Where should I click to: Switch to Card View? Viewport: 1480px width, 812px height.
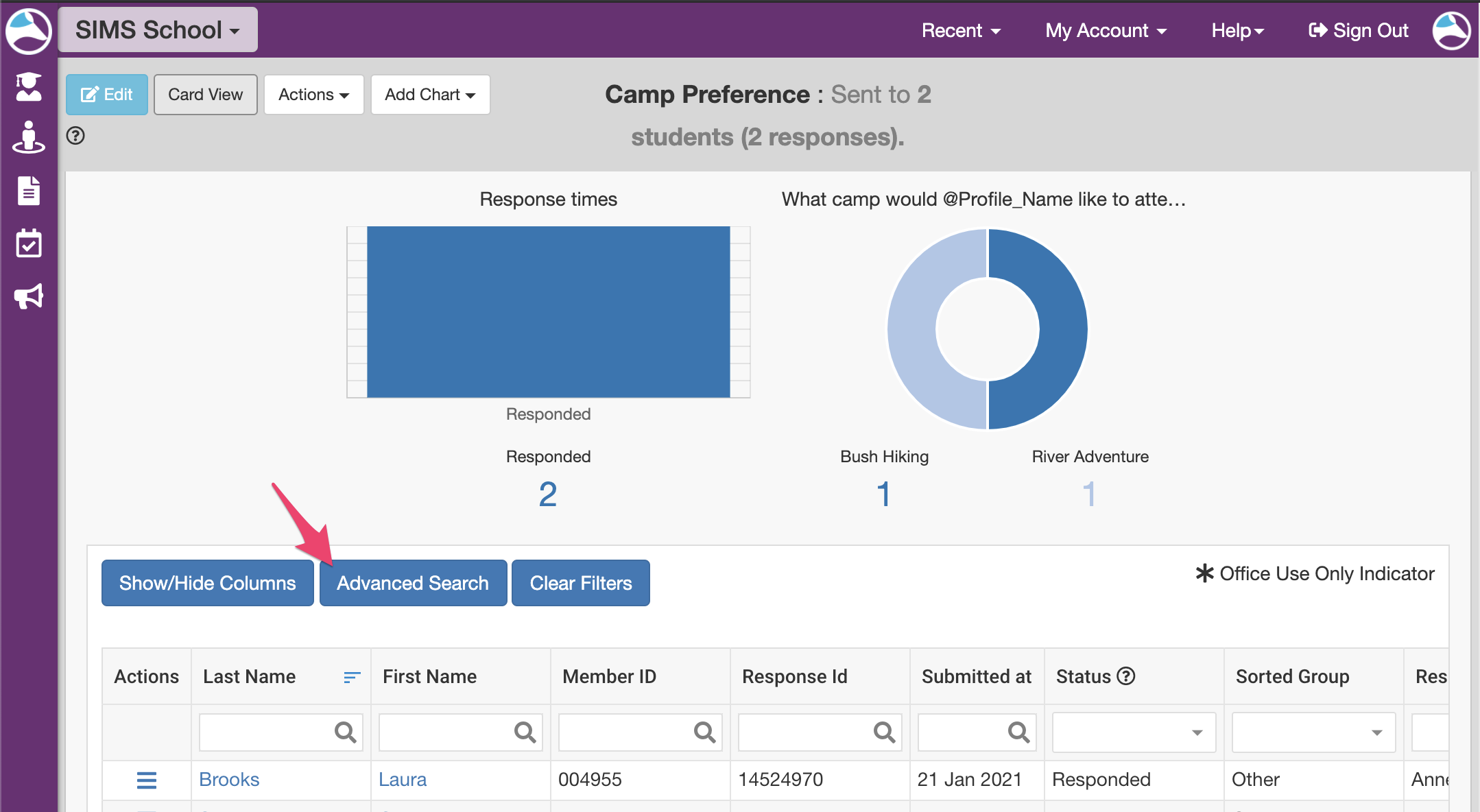[x=205, y=95]
